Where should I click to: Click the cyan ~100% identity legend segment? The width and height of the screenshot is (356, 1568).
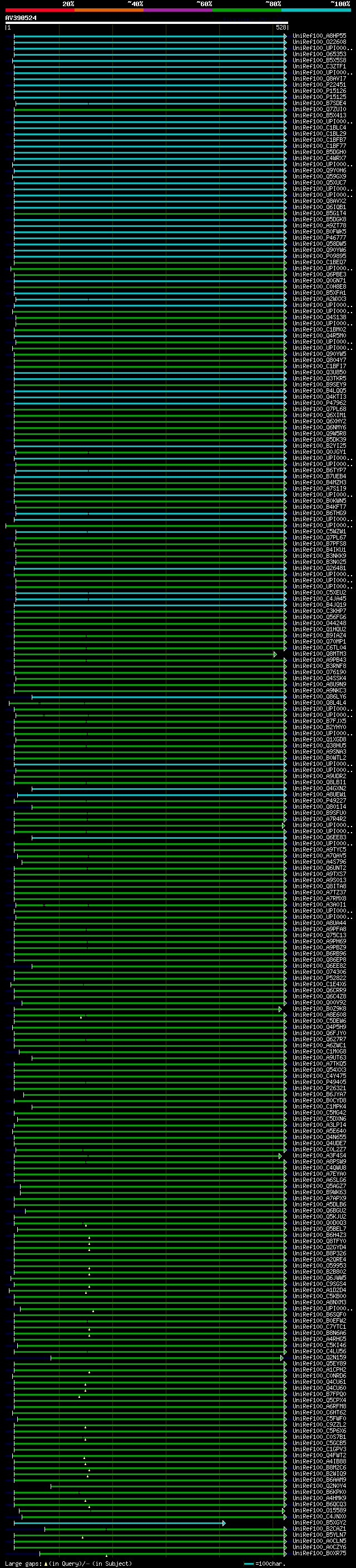(316, 10)
